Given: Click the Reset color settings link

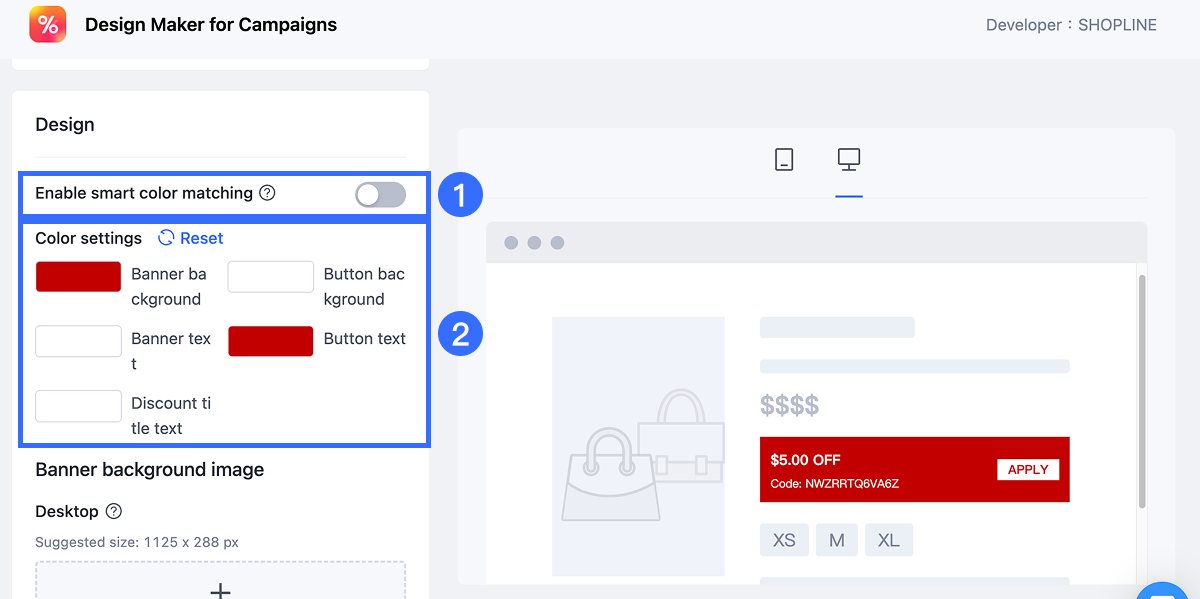Looking at the screenshot, I should [201, 238].
